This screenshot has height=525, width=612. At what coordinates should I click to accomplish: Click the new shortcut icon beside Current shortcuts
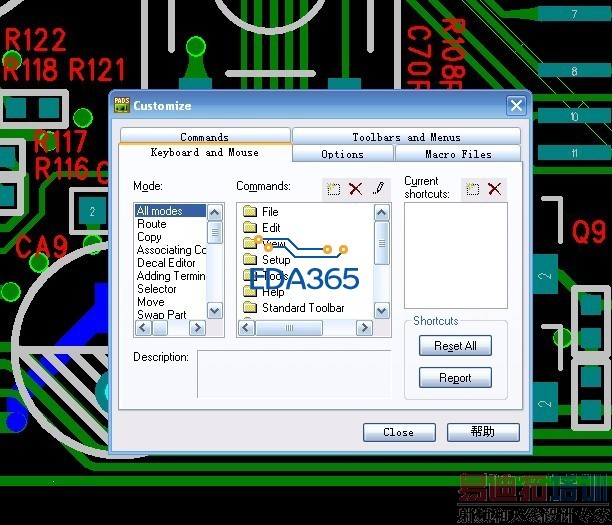click(x=472, y=189)
